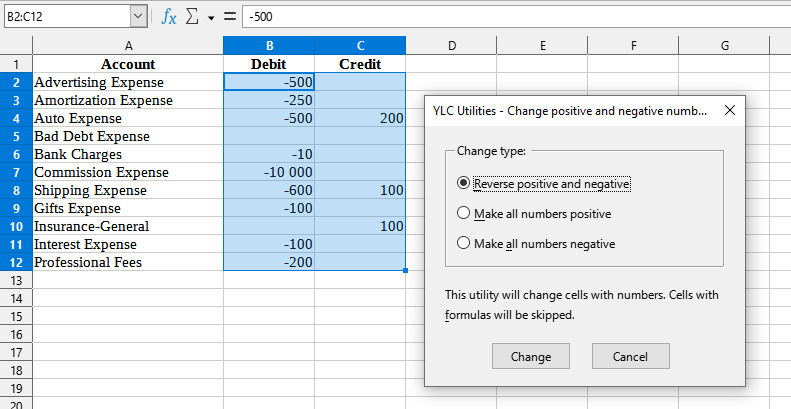Screen dimensions: 791x409
Task: Click the Credit header cell
Action: [x=360, y=64]
